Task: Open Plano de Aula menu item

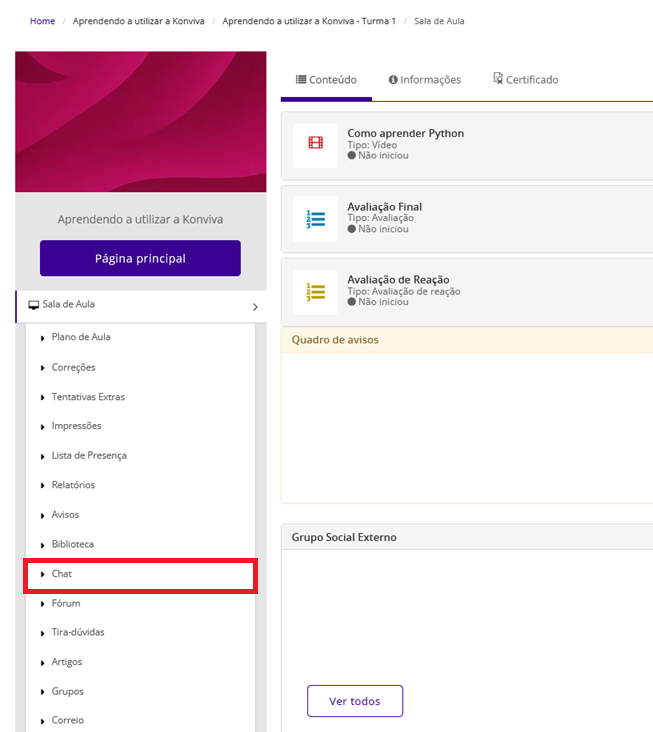Action: (81, 337)
